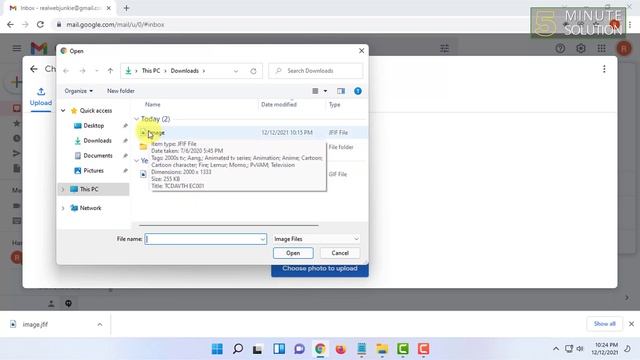Show all downloads

click(x=604, y=324)
